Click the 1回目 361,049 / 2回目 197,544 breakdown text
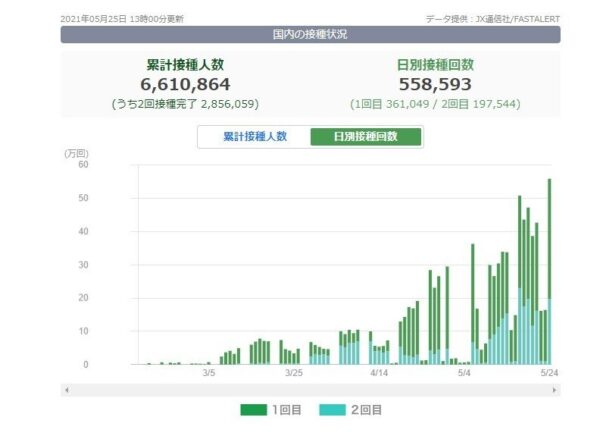The width and height of the screenshot is (600, 436). 435,104
